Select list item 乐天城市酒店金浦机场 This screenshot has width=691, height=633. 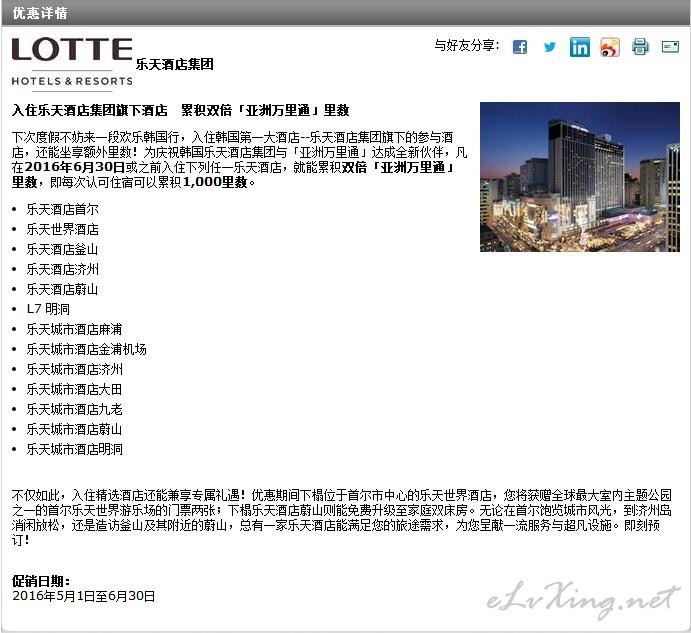(86, 349)
